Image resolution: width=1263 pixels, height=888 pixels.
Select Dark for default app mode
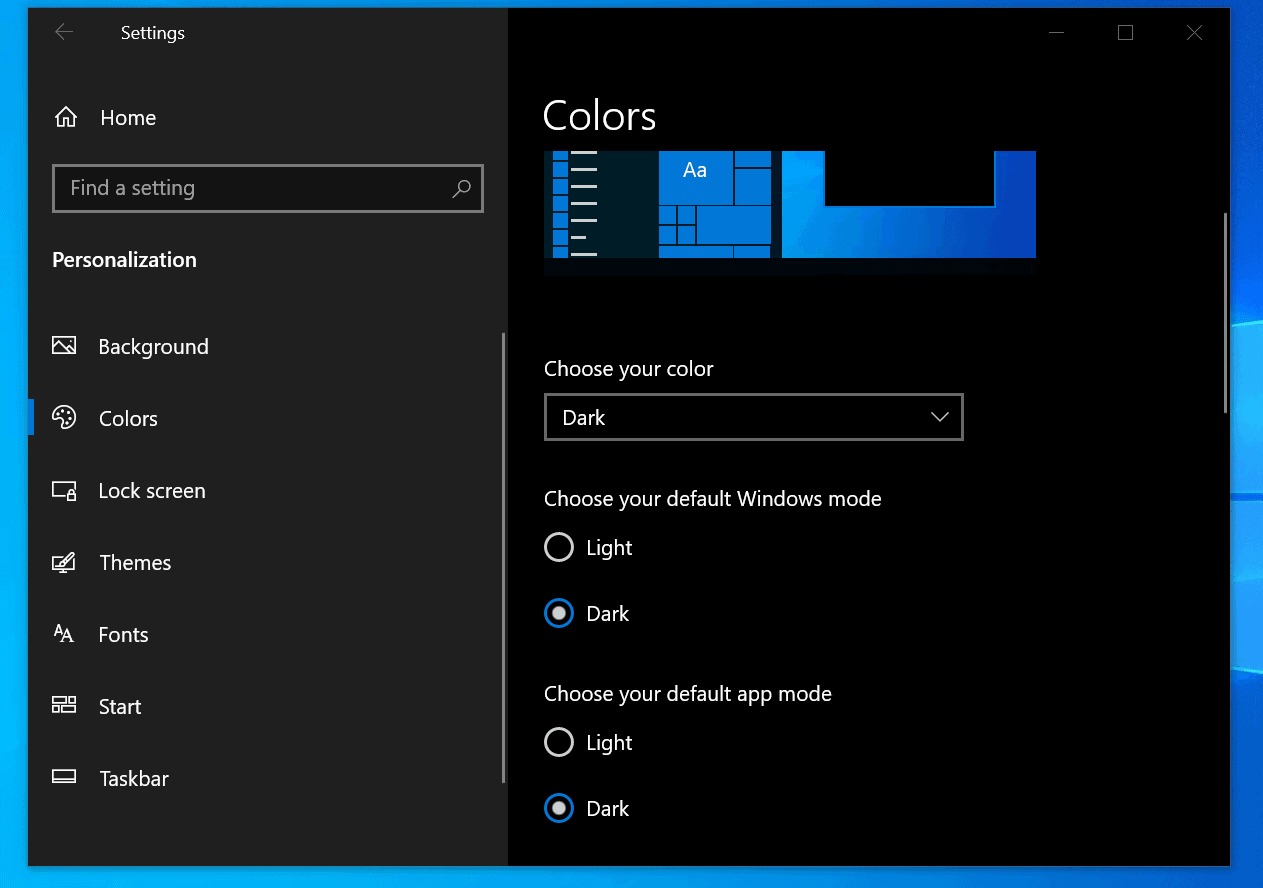coord(559,808)
